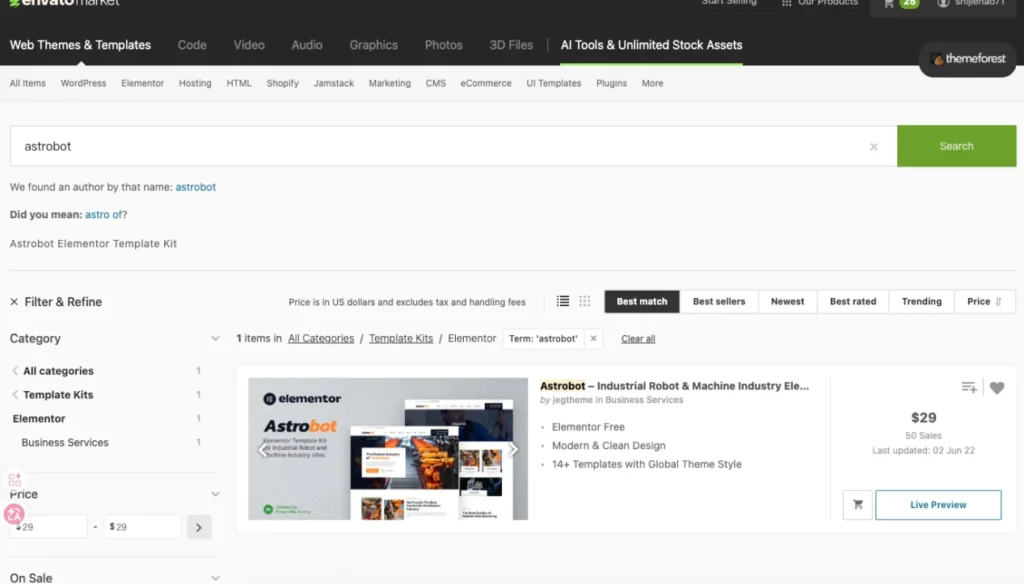Open the Astrobot item title link
Screen dimensions: 1024x584
coord(674,385)
